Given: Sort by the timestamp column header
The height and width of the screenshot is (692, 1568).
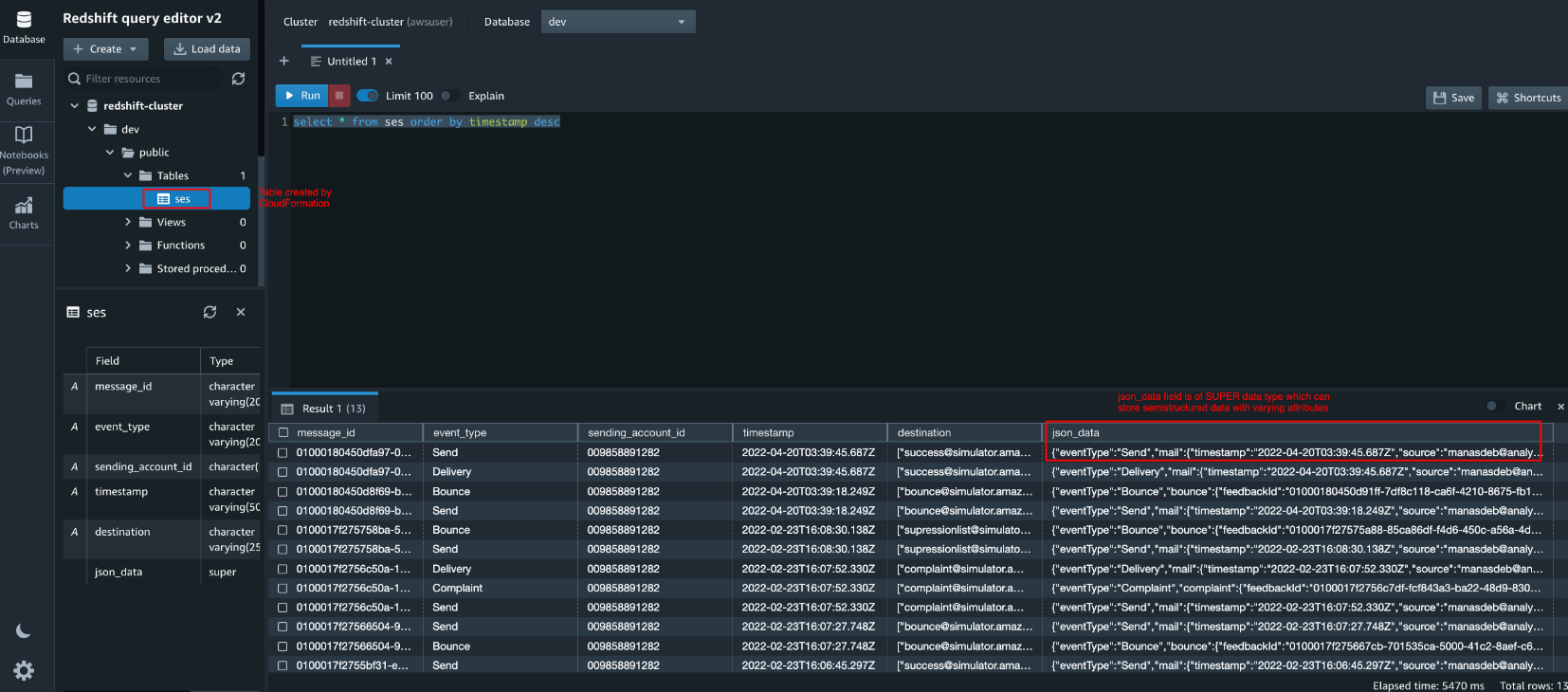Looking at the screenshot, I should (x=809, y=432).
